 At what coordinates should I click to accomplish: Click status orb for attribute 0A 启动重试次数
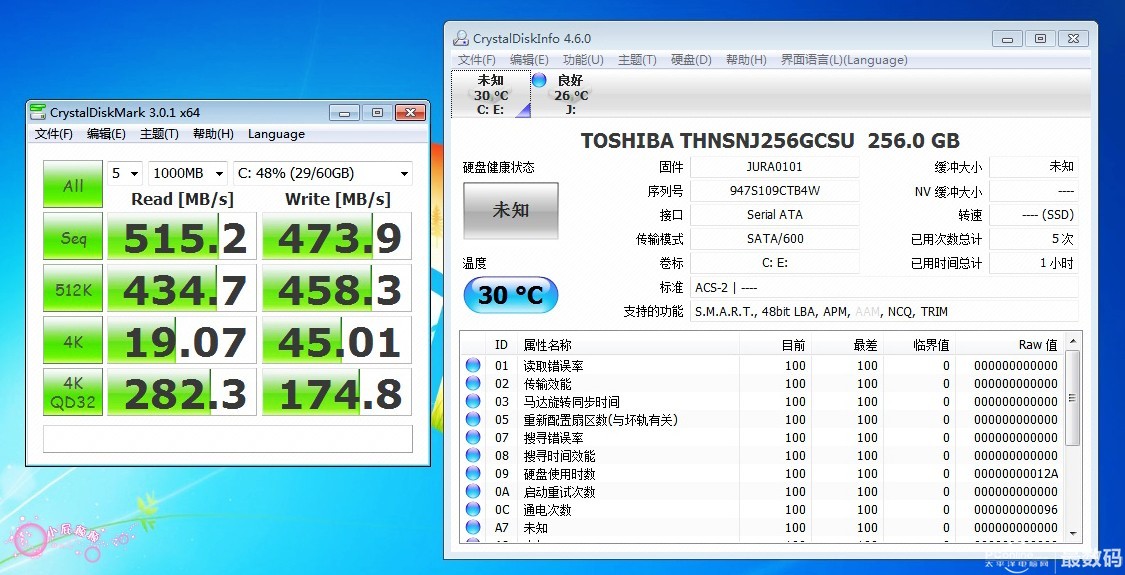(x=473, y=492)
